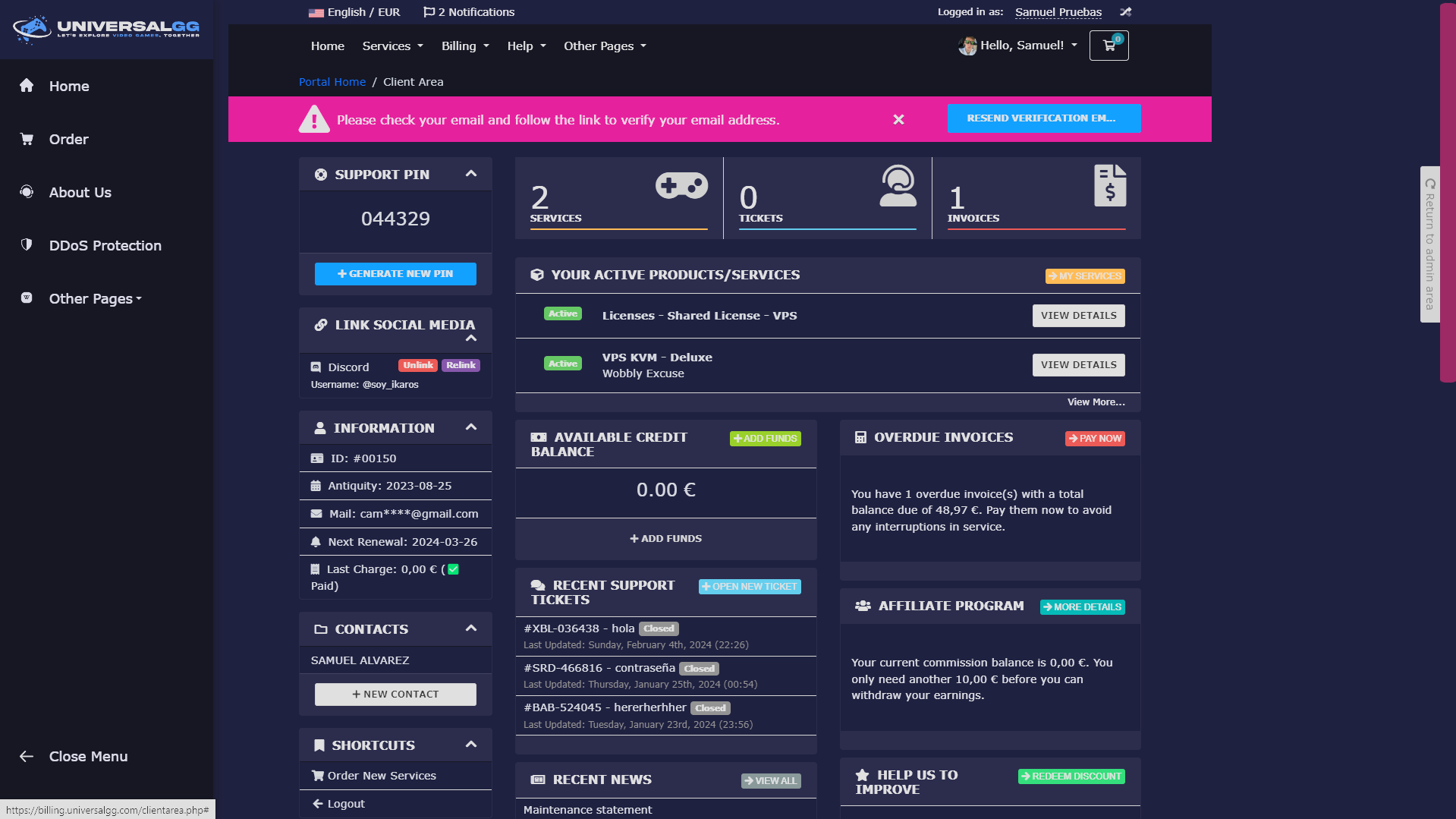The image size is (1456, 819).
Task: Click the notifications flag icon at the top
Action: pos(428,11)
